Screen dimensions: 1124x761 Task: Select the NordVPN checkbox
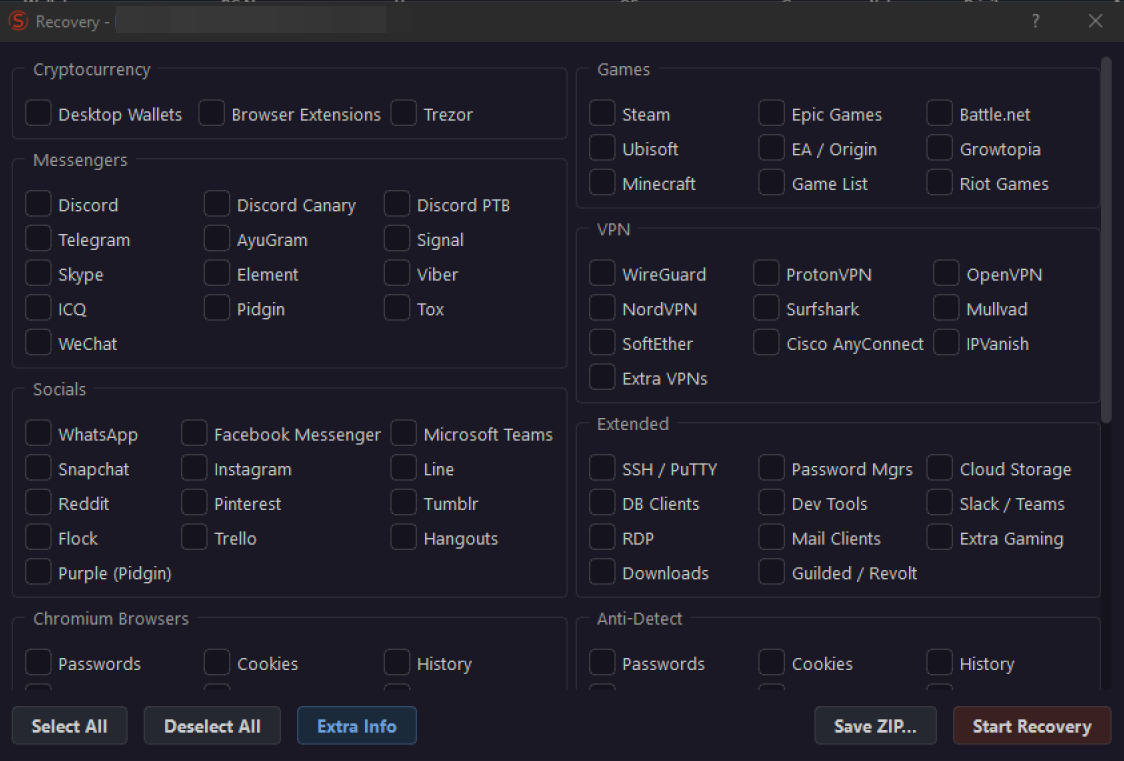coord(602,307)
